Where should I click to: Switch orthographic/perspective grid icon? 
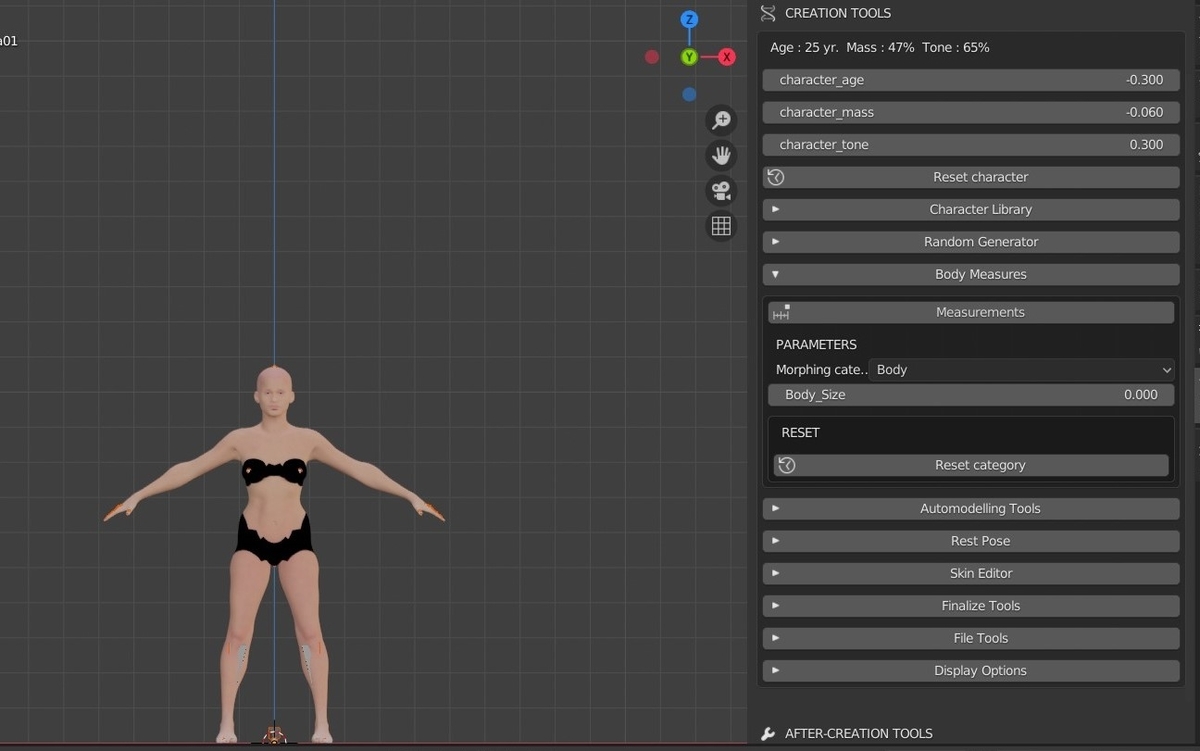721,226
